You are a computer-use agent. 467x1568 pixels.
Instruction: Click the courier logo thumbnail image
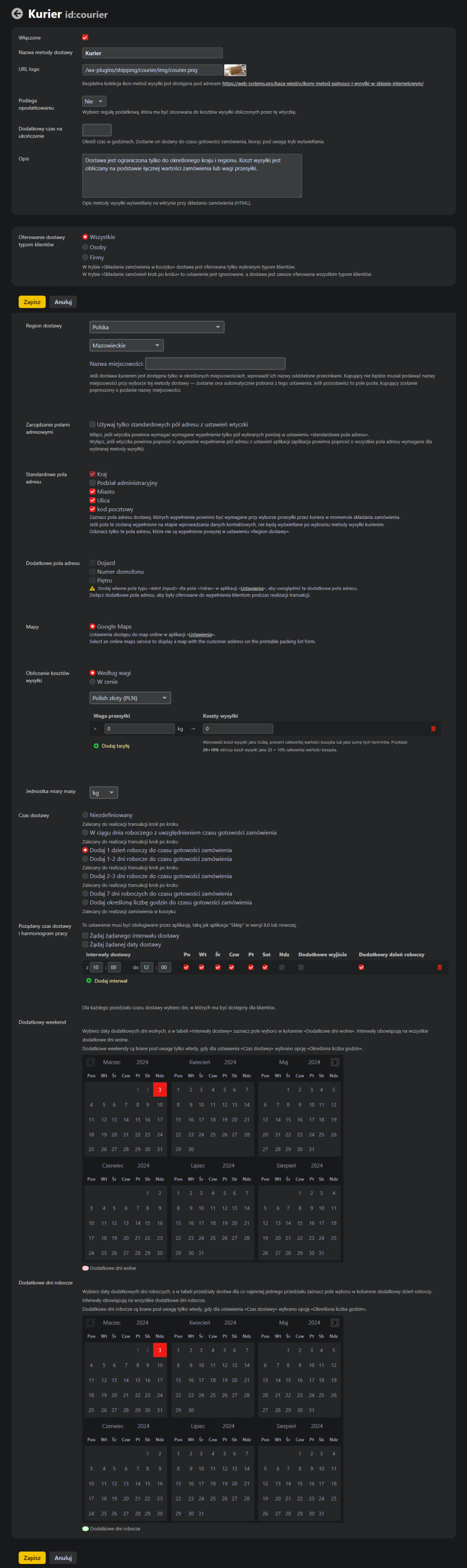click(235, 70)
